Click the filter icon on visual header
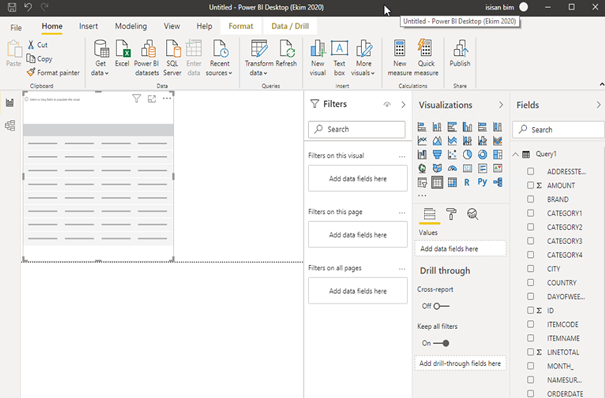Viewport: 605px width, 398px height. pos(136,99)
